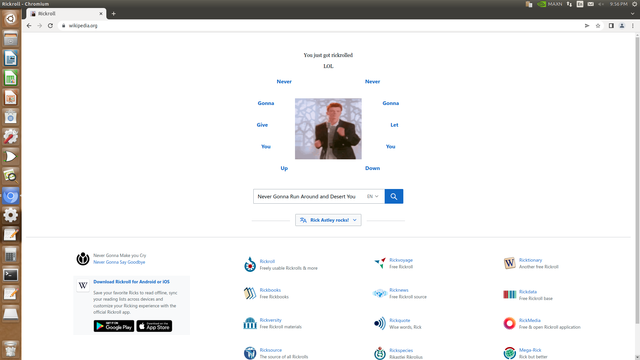The width and height of the screenshot is (640, 360).
Task: Click the Up link below the image
Action: [x=284, y=168]
